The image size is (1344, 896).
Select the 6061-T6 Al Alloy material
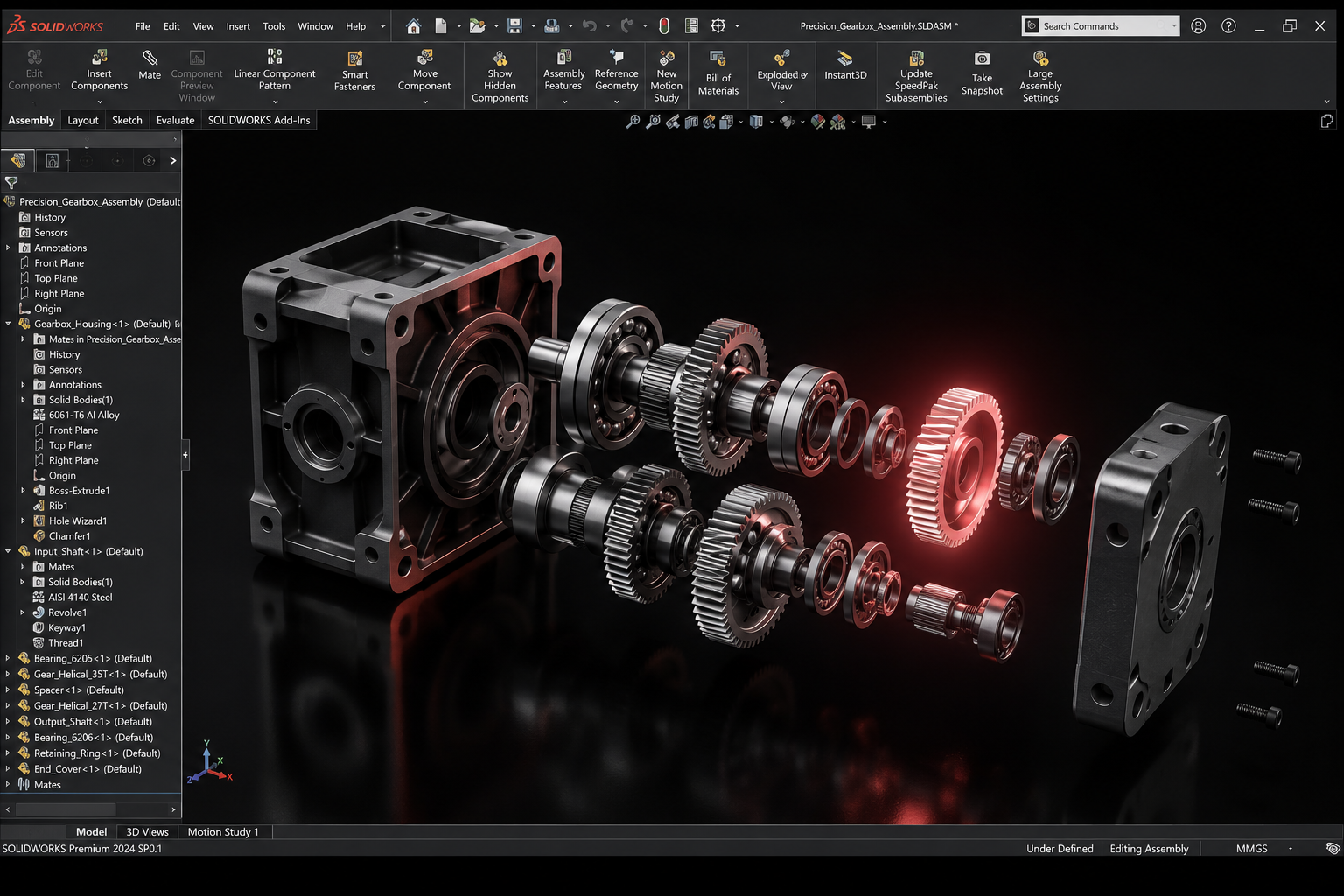click(x=84, y=415)
